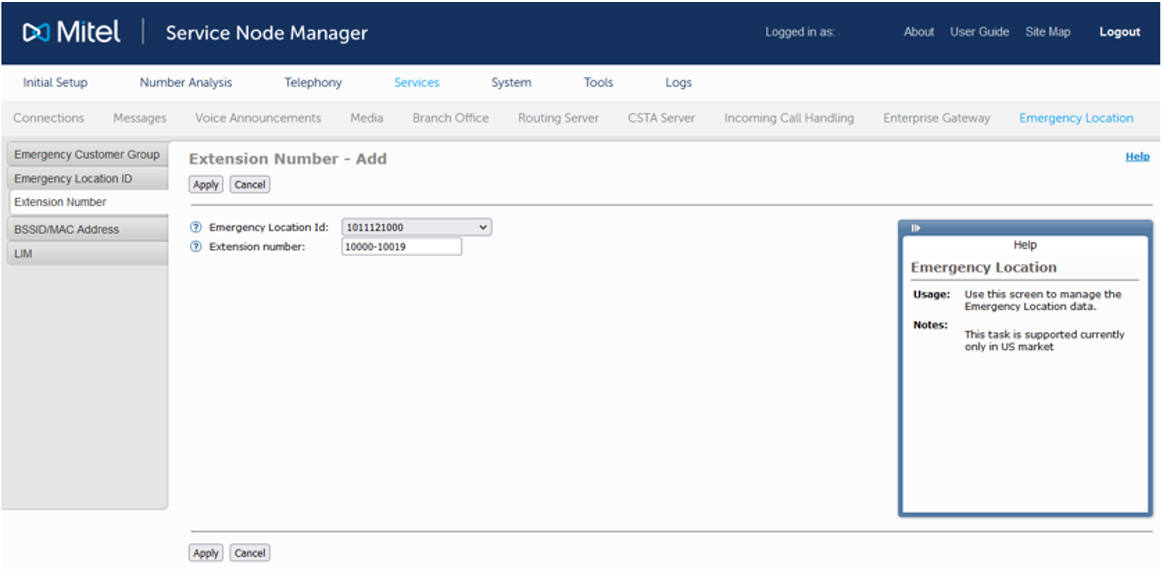1164x569 pixels.
Task: Click the bottom Cancel button
Action: pyautogui.click(x=250, y=553)
